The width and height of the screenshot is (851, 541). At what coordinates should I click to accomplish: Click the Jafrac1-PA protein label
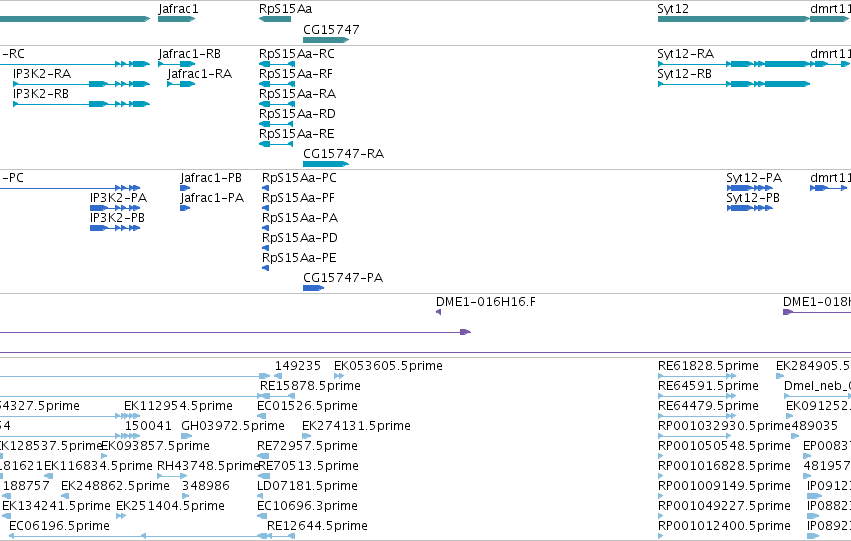point(212,198)
